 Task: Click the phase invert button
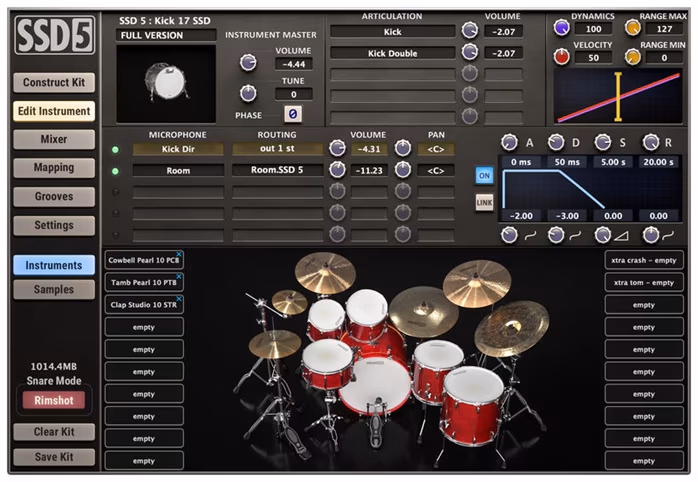click(x=293, y=115)
